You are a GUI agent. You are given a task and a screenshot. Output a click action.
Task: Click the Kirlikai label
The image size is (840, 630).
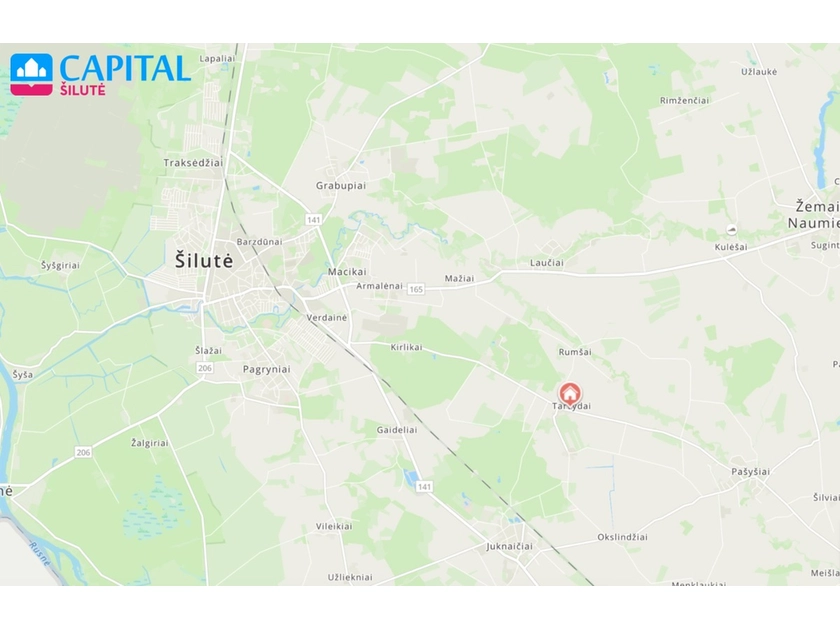pos(406,347)
